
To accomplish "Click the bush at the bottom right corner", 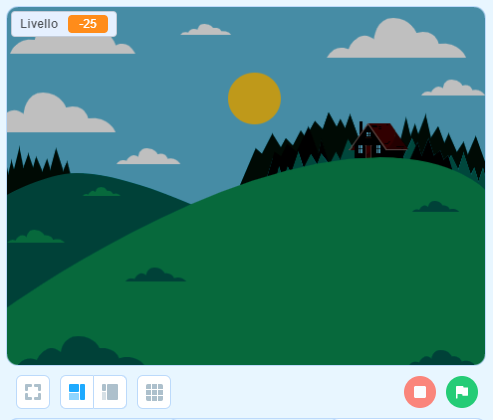I will (x=443, y=358).
